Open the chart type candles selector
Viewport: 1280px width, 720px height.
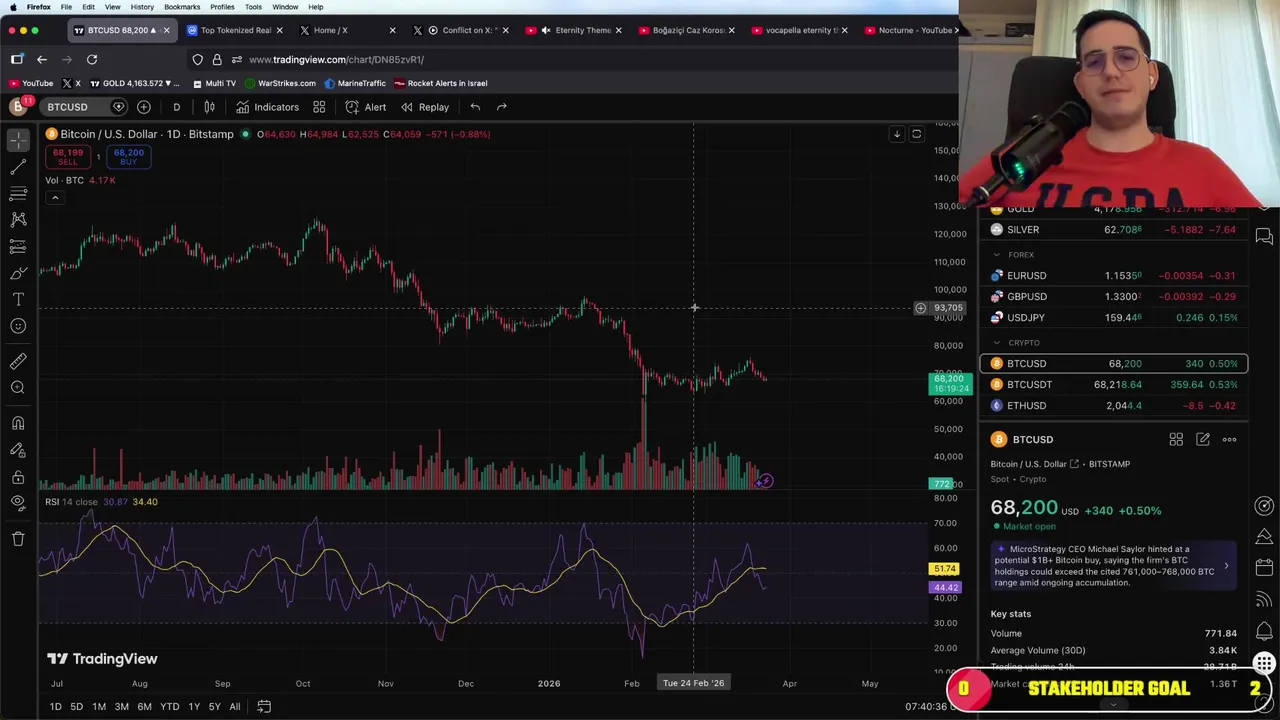209,107
